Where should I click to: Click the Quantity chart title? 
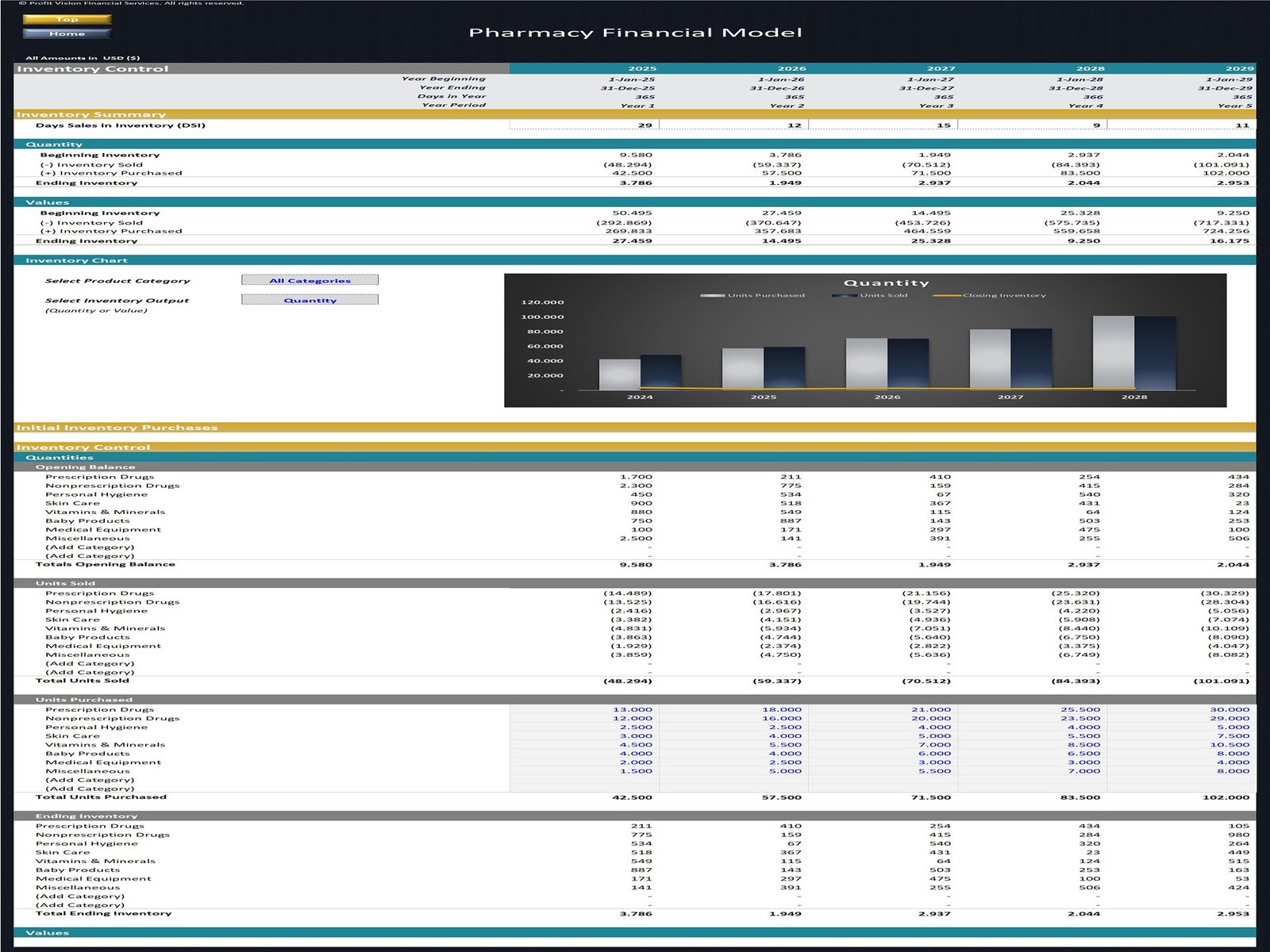pos(886,282)
